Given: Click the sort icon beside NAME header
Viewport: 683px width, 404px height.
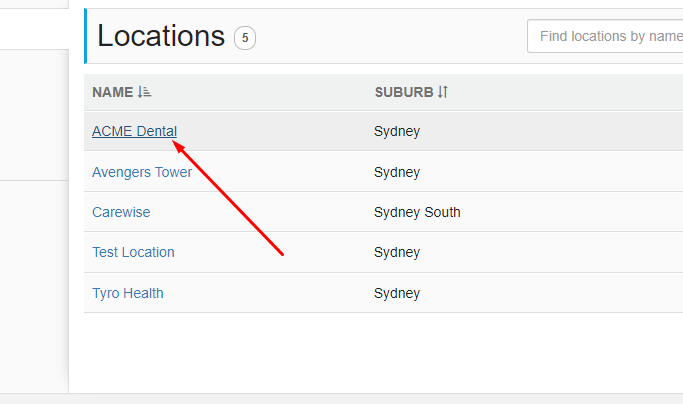Looking at the screenshot, I should point(144,92).
